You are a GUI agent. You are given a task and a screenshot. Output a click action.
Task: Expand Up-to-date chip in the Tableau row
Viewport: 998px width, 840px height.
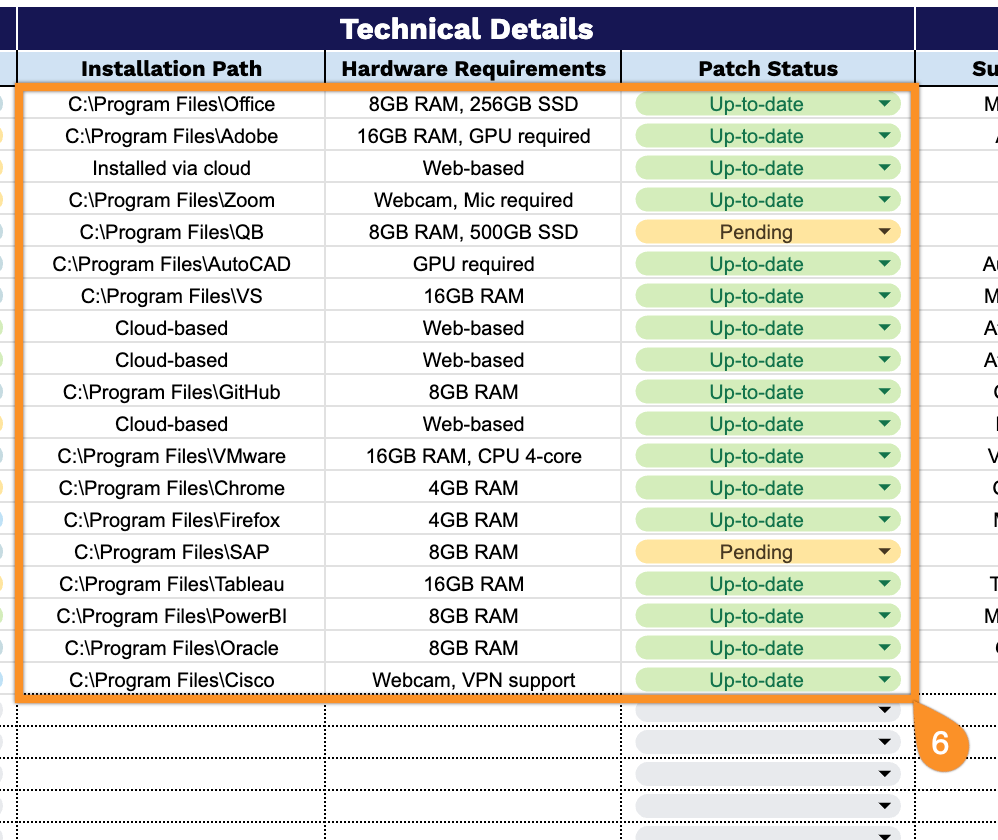pyautogui.click(x=883, y=584)
